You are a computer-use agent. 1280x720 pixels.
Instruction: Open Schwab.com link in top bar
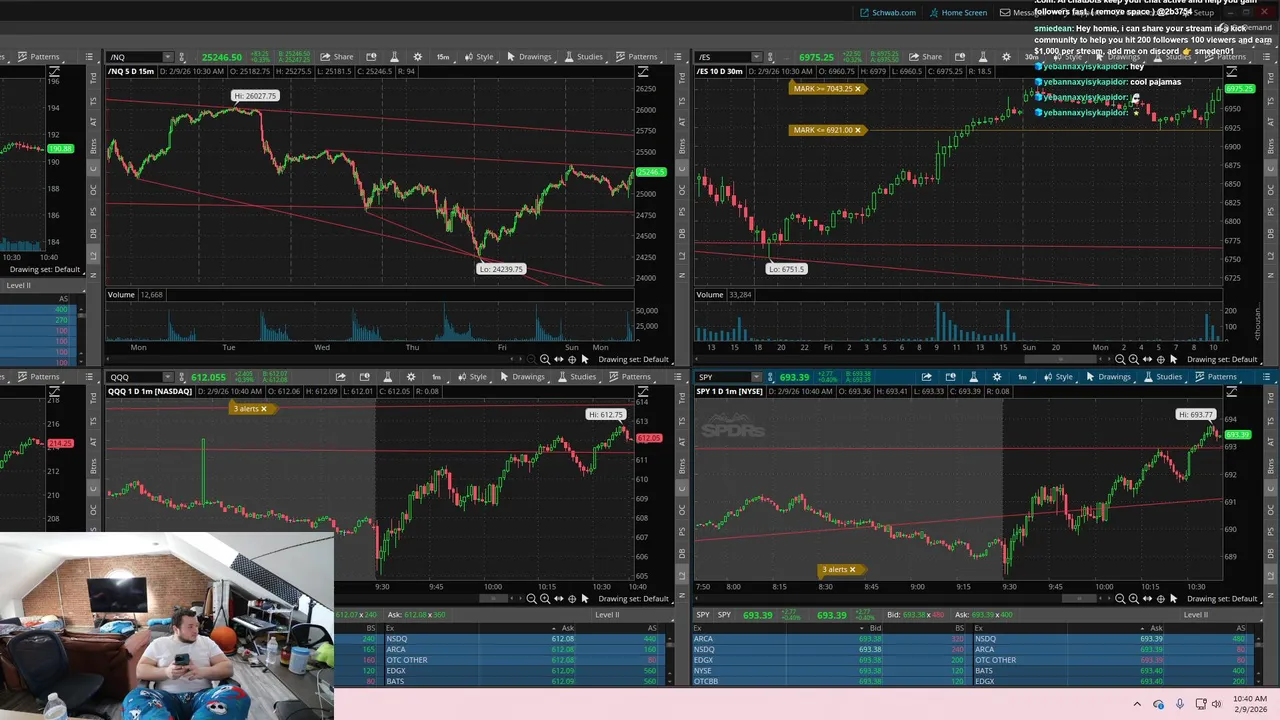[x=887, y=13]
